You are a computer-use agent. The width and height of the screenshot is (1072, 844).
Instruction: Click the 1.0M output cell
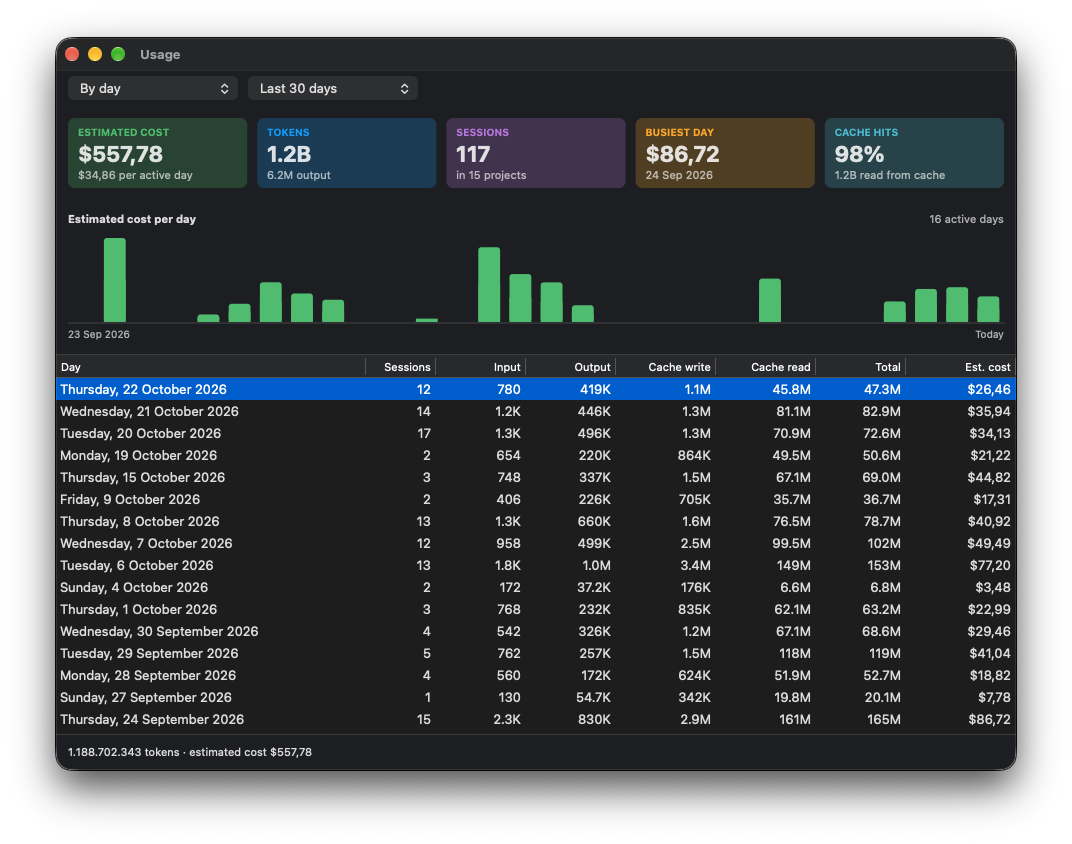tap(596, 565)
